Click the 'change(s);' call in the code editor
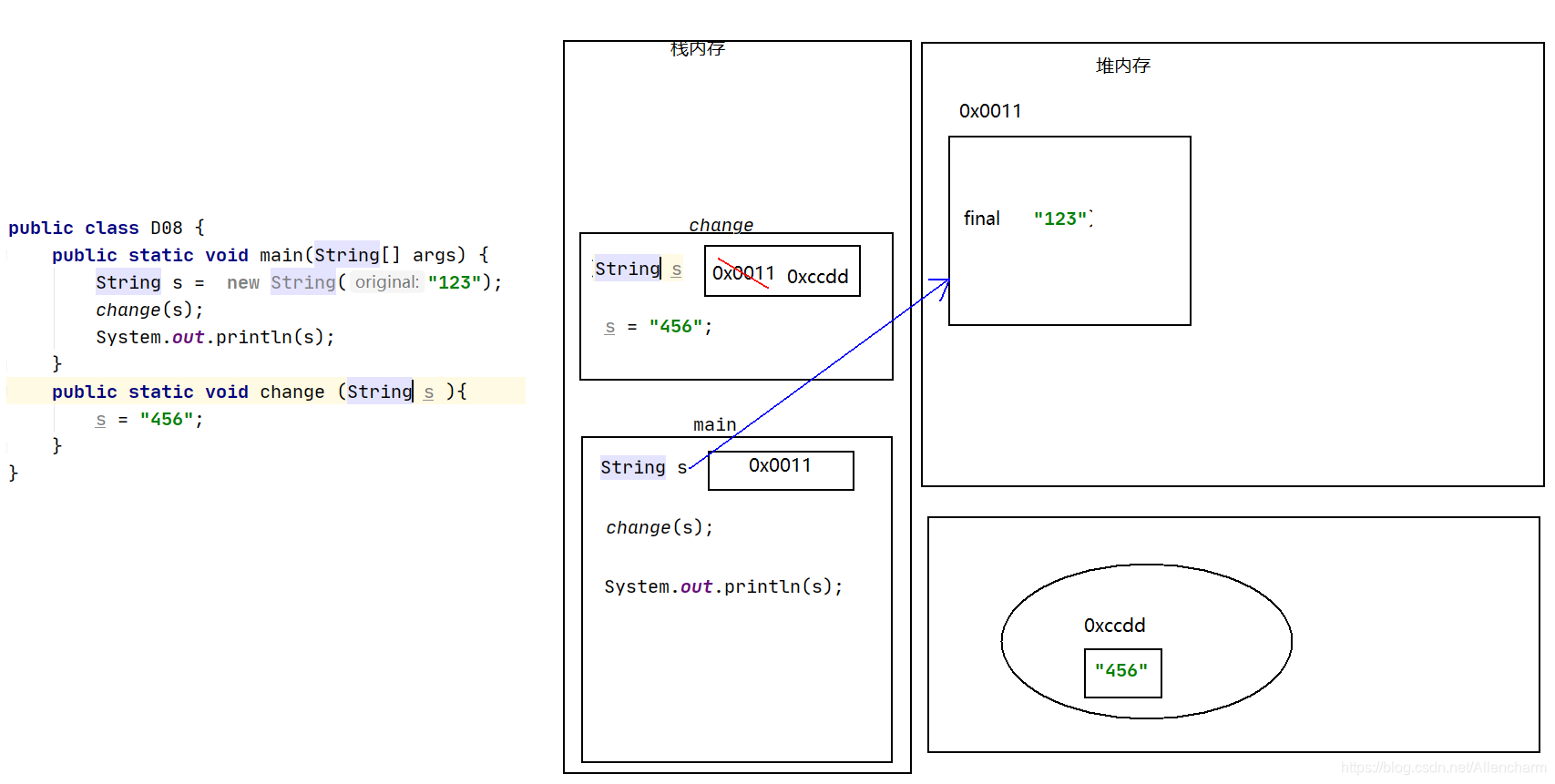 click(x=149, y=310)
